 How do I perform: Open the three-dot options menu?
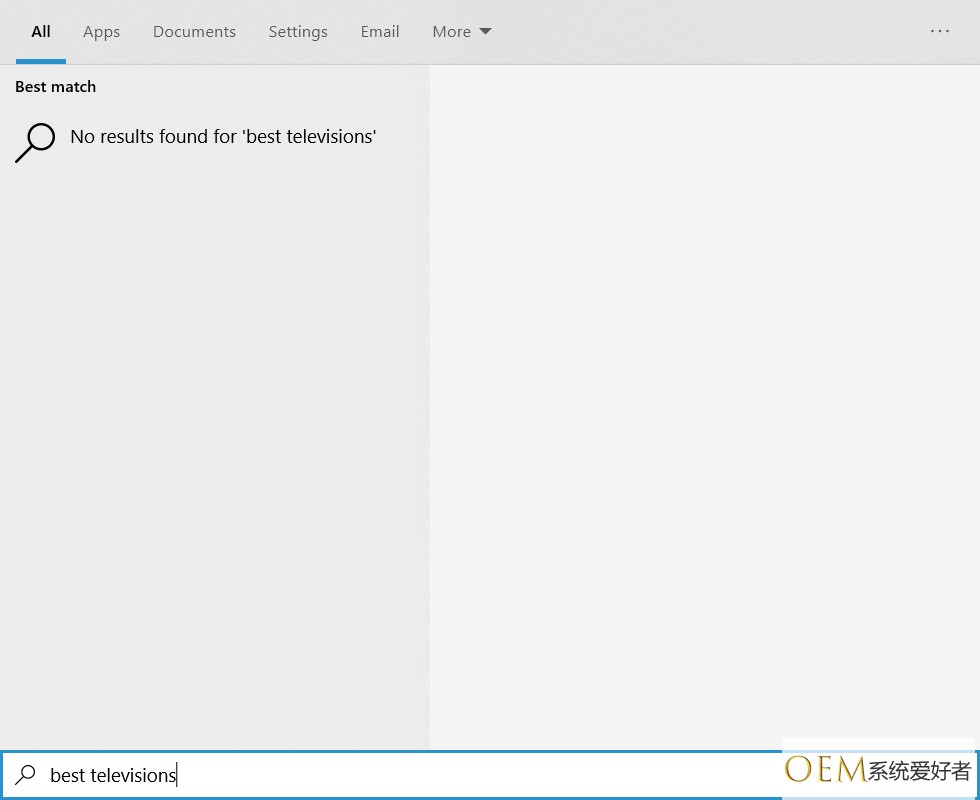[x=939, y=31]
